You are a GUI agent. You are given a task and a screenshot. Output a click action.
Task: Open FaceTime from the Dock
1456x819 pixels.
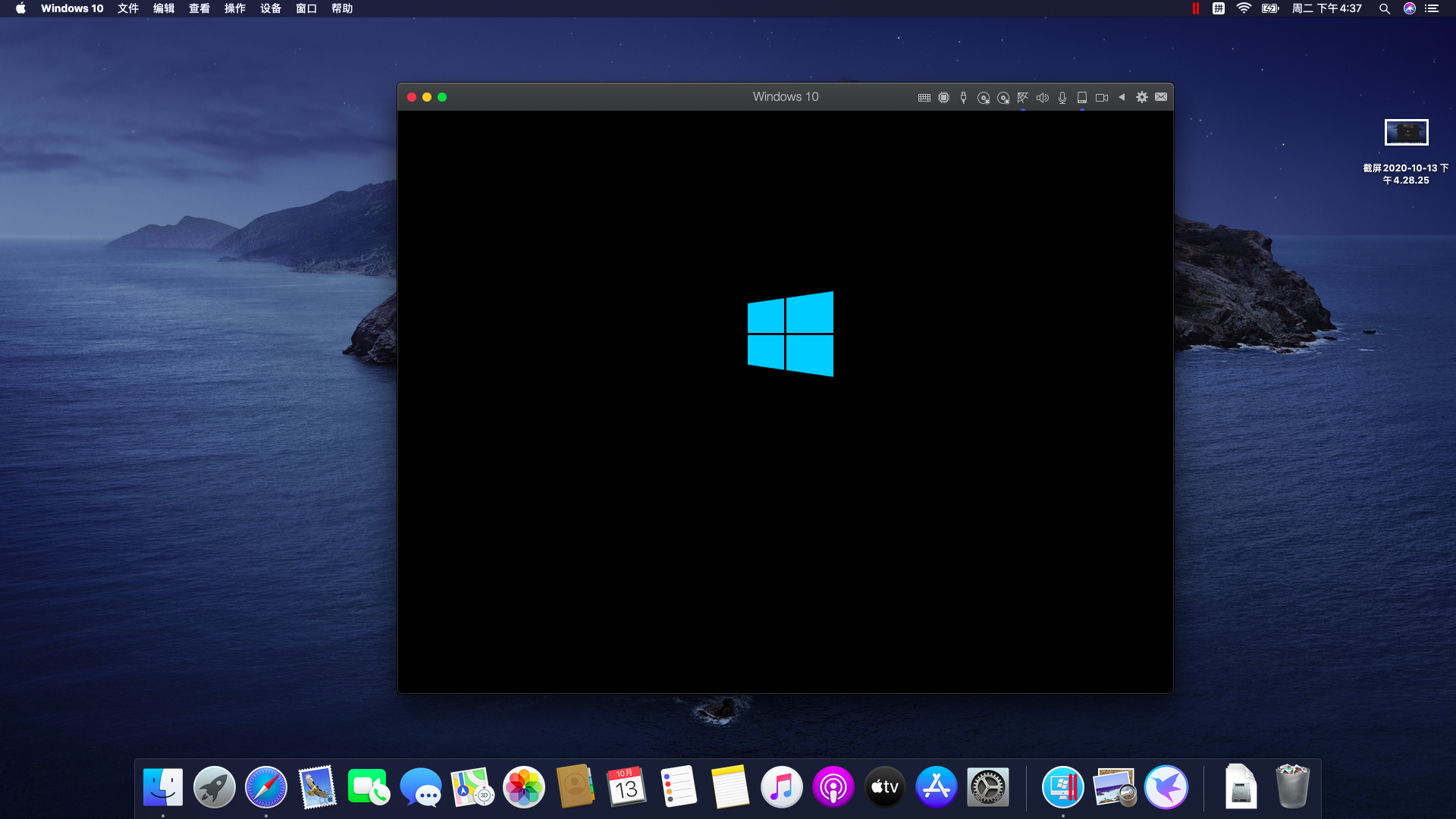[x=369, y=787]
